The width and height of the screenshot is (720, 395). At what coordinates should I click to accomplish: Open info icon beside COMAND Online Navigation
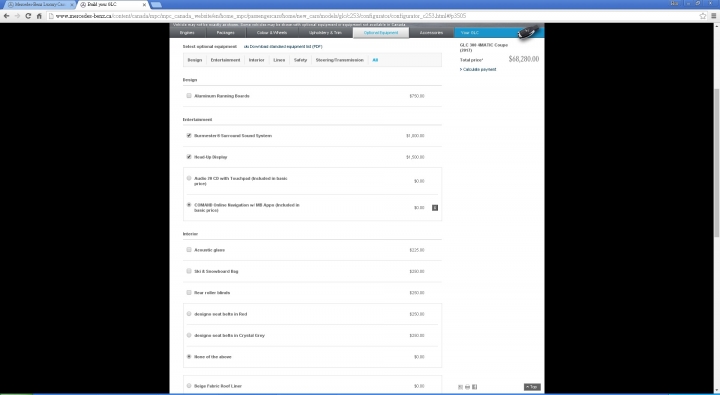435,208
